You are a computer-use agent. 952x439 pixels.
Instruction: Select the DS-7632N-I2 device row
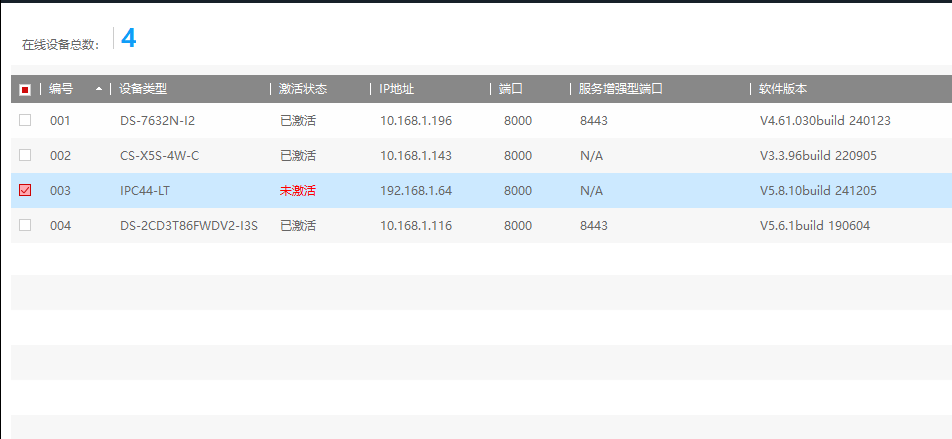[481, 120]
